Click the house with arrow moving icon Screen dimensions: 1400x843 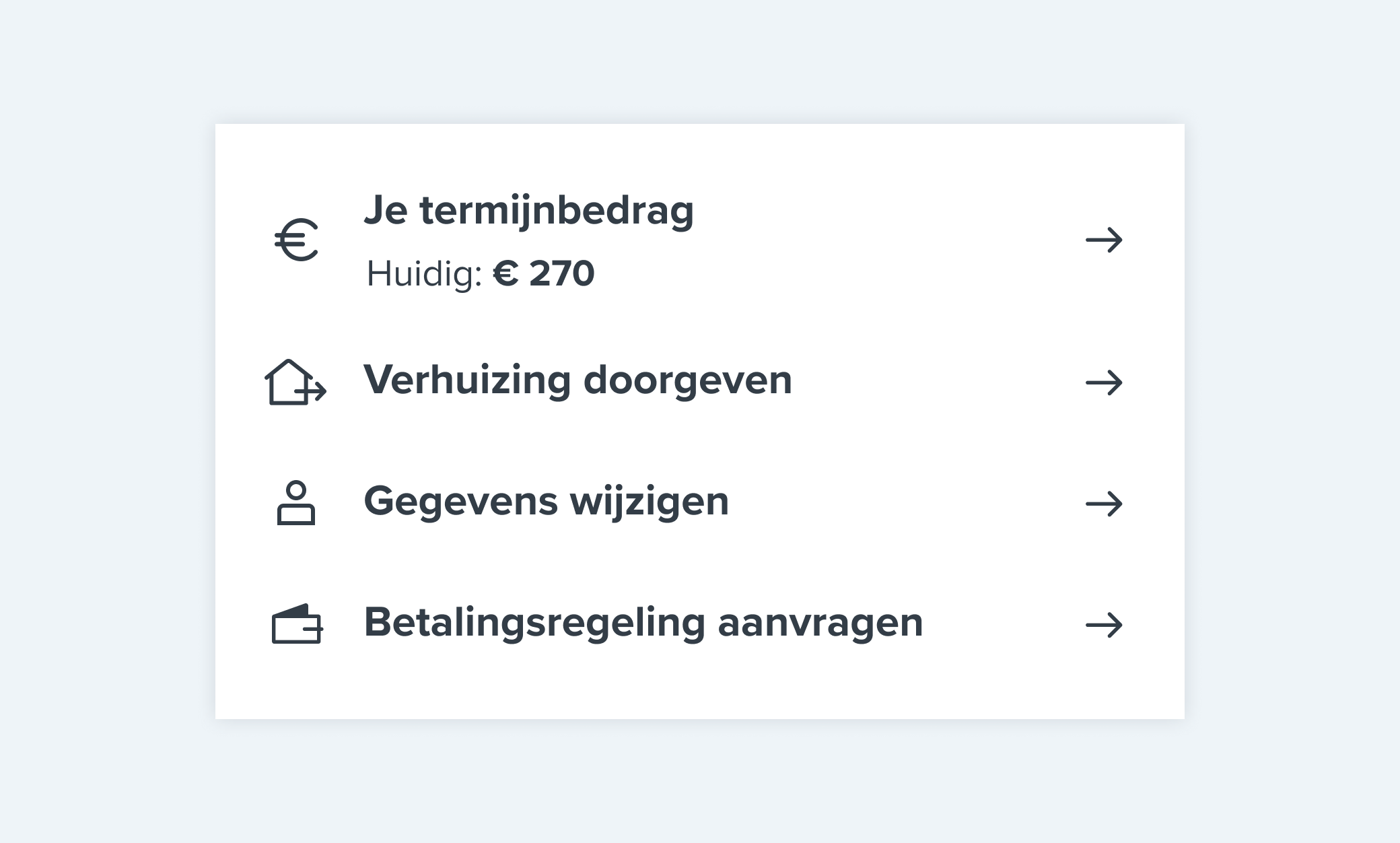295,382
